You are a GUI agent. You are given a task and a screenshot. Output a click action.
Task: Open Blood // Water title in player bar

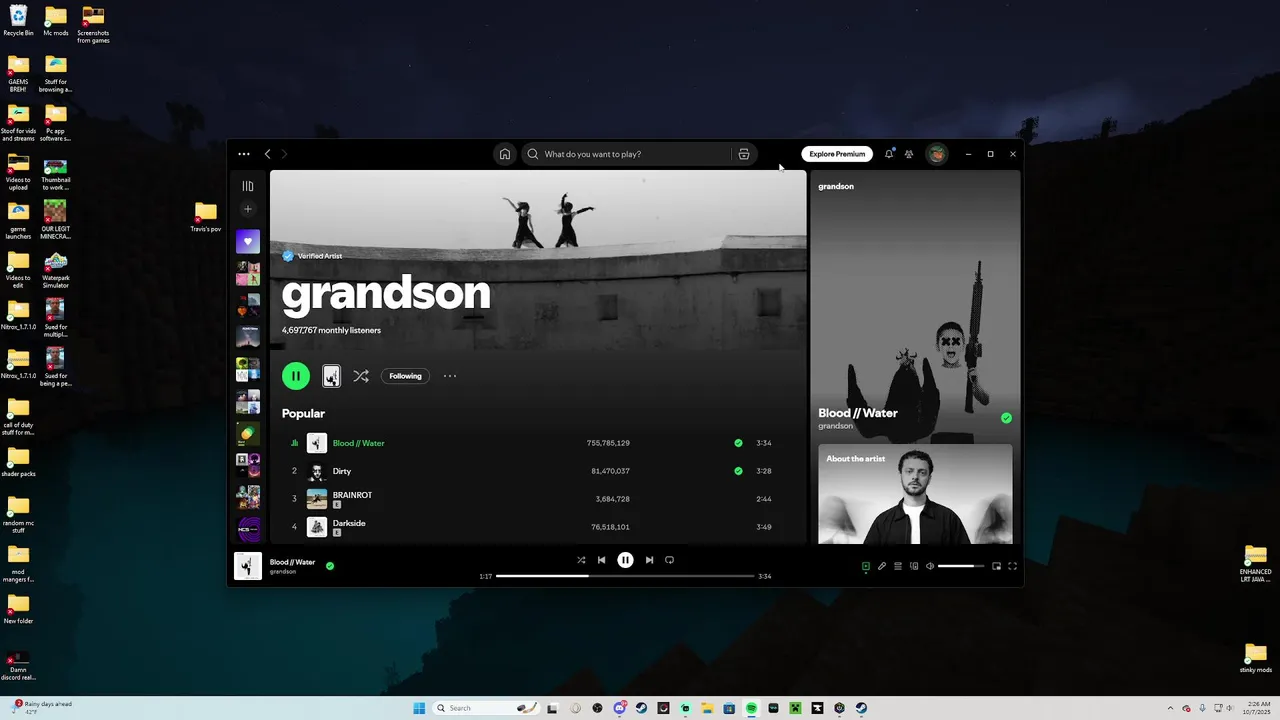click(x=292, y=562)
